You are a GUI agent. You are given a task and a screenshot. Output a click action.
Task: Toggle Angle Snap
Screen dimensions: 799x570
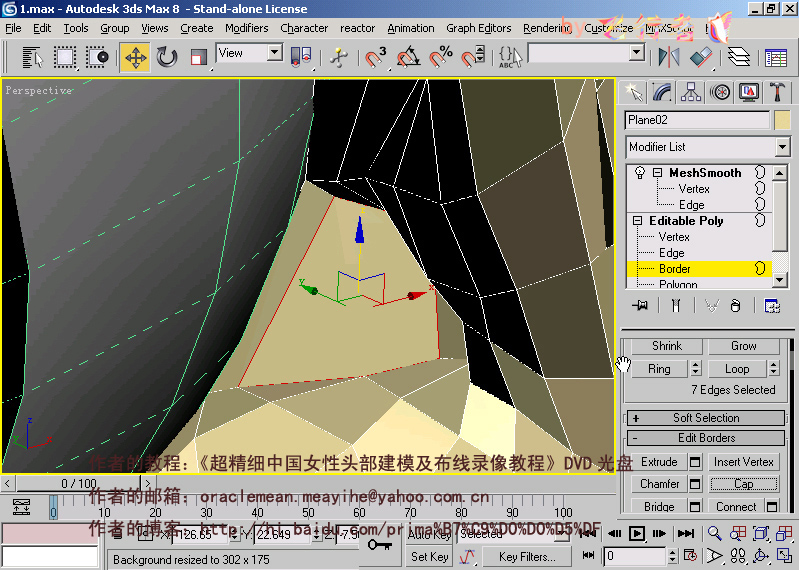click(x=408, y=57)
